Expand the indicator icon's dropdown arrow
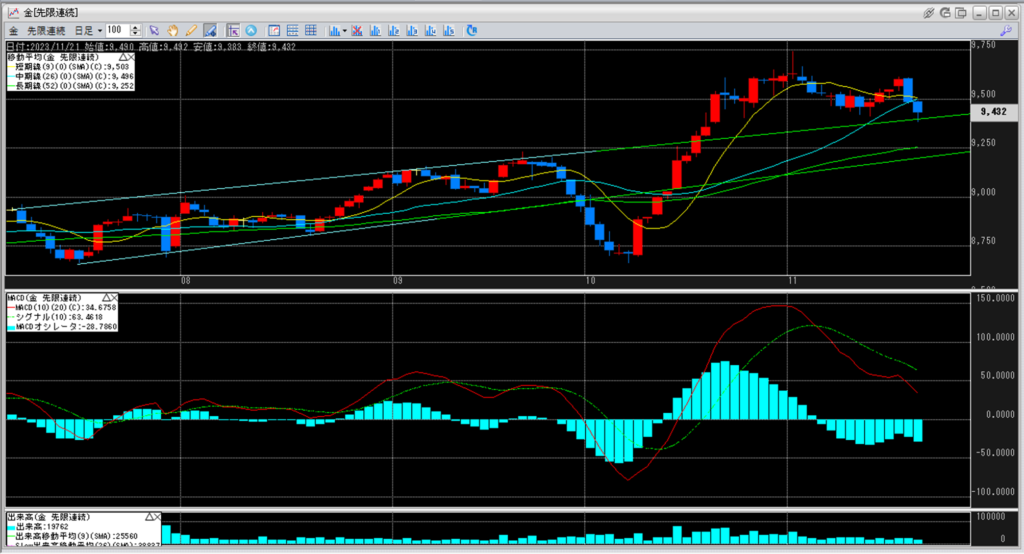 coord(345,31)
